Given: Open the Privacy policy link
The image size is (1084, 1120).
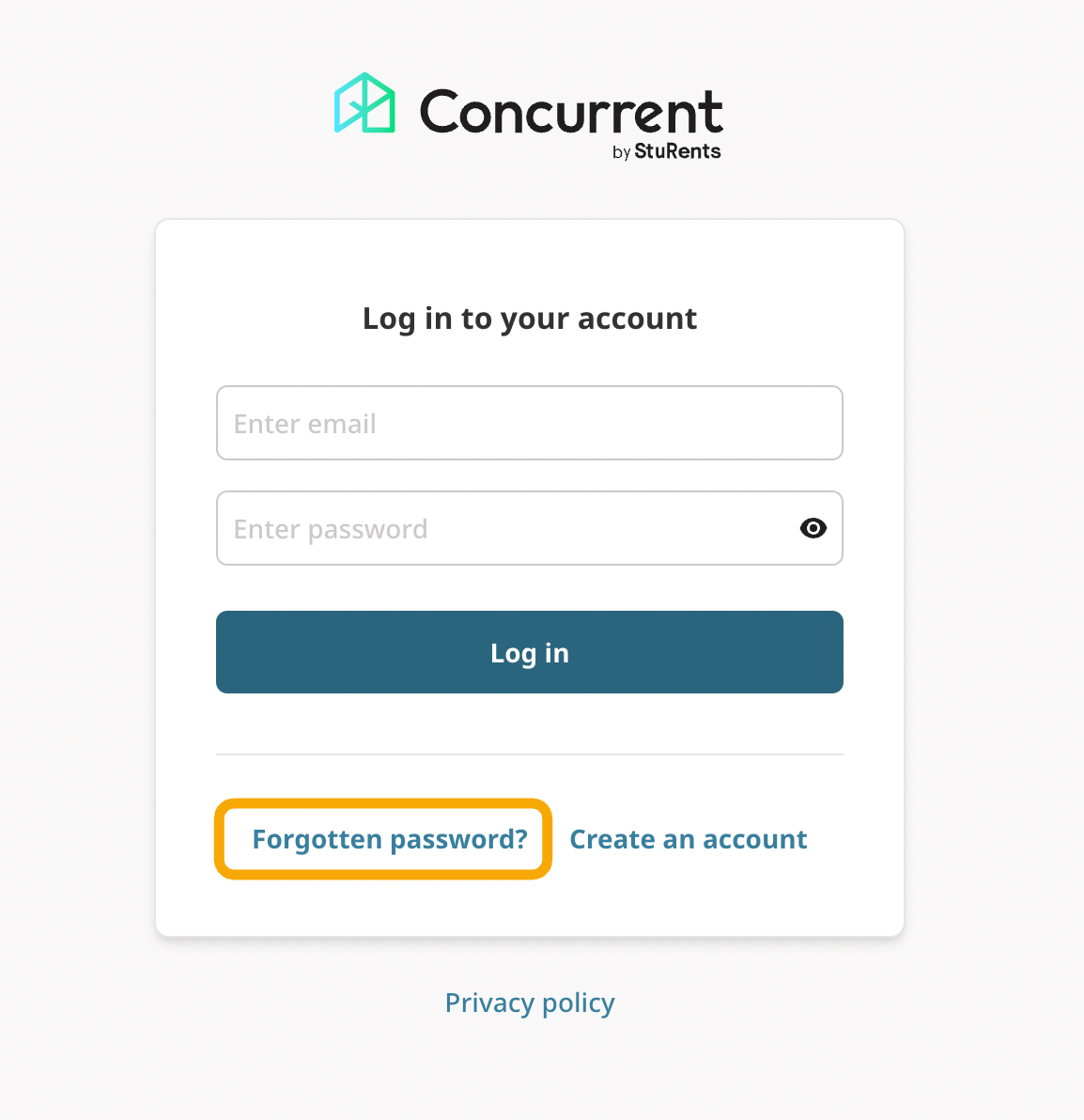Looking at the screenshot, I should [x=530, y=1003].
